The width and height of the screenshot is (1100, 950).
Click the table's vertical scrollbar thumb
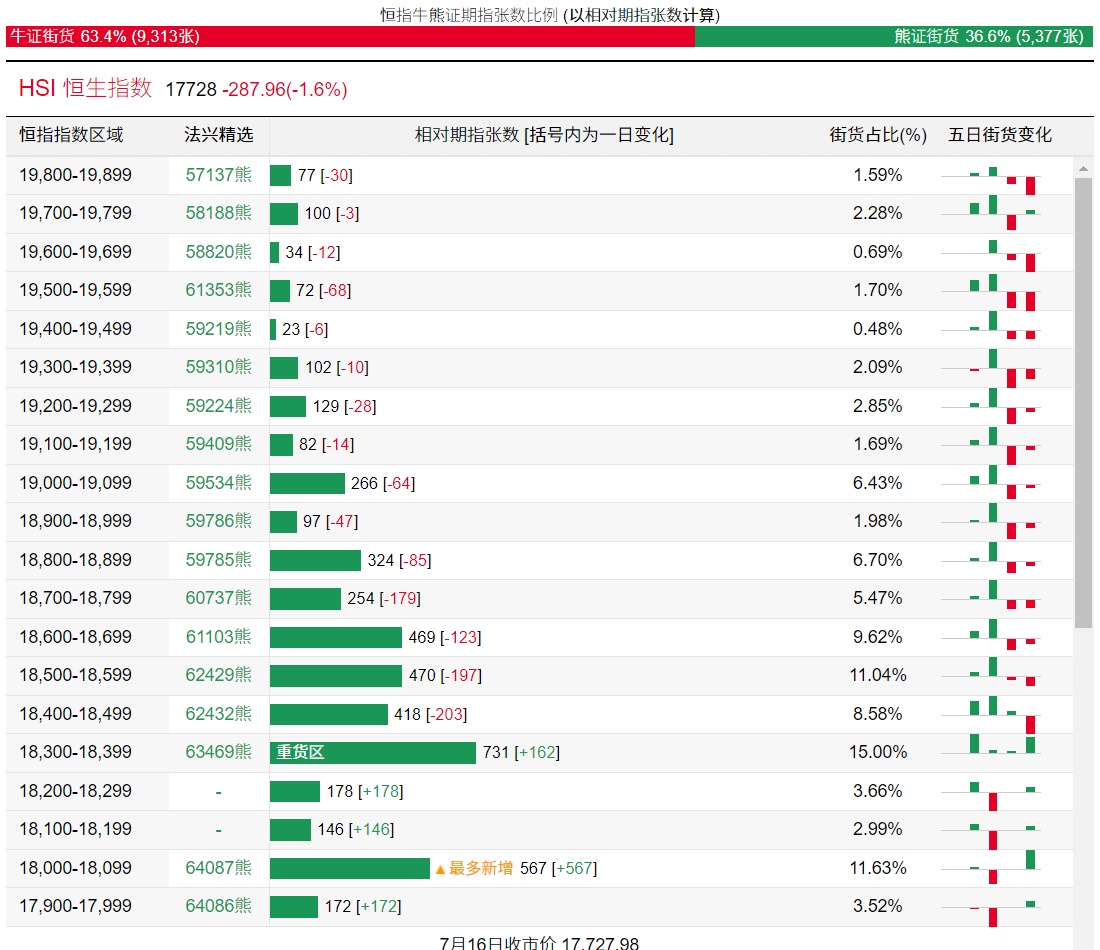[1083, 400]
